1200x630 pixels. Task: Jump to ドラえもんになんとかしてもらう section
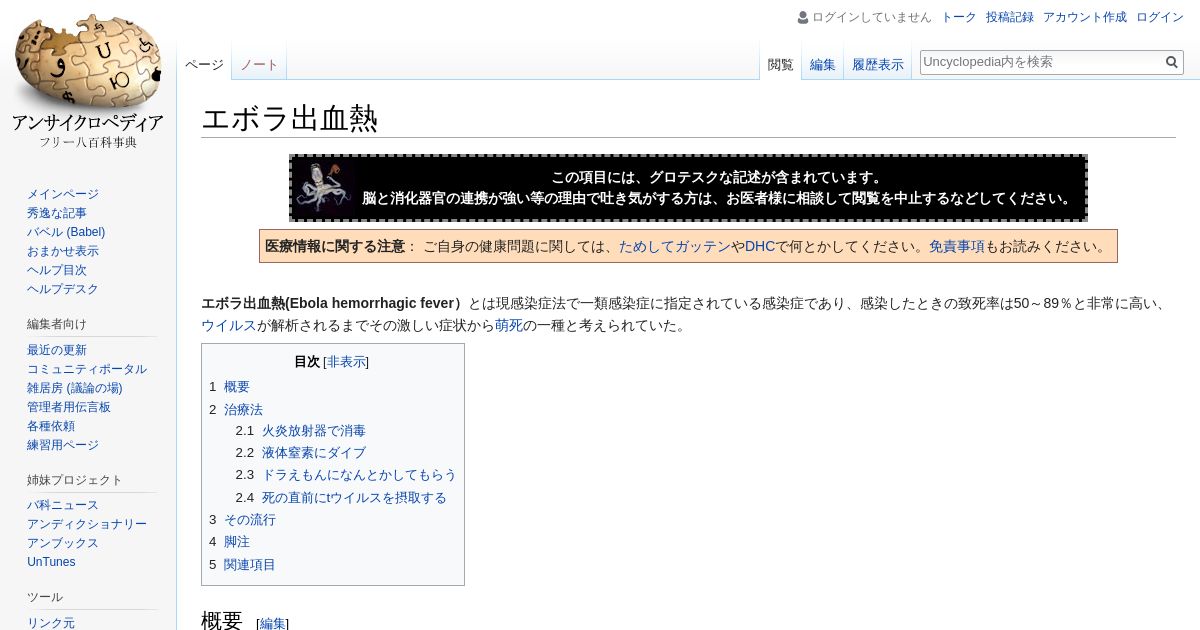coord(359,475)
